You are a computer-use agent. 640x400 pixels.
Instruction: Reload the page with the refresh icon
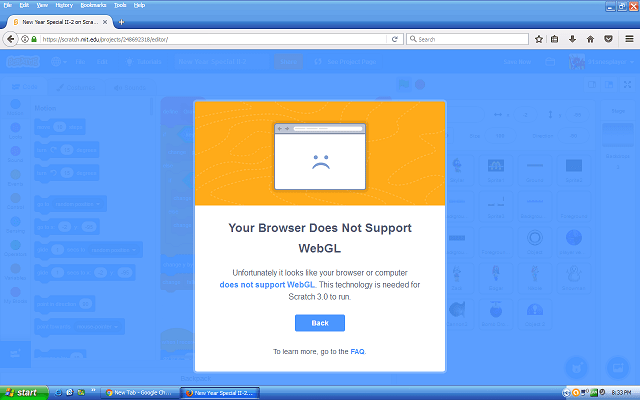[395, 39]
